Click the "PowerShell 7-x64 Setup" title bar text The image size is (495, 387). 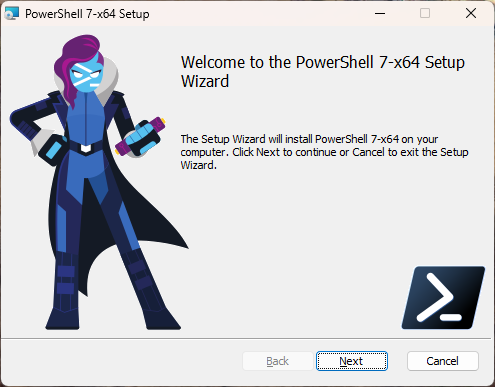(87, 14)
